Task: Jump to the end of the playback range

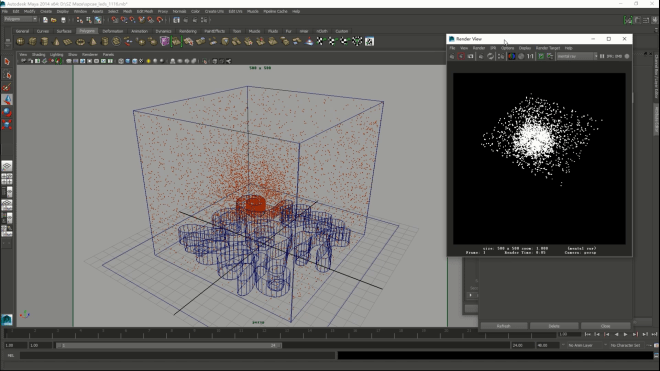Action: coord(655,334)
